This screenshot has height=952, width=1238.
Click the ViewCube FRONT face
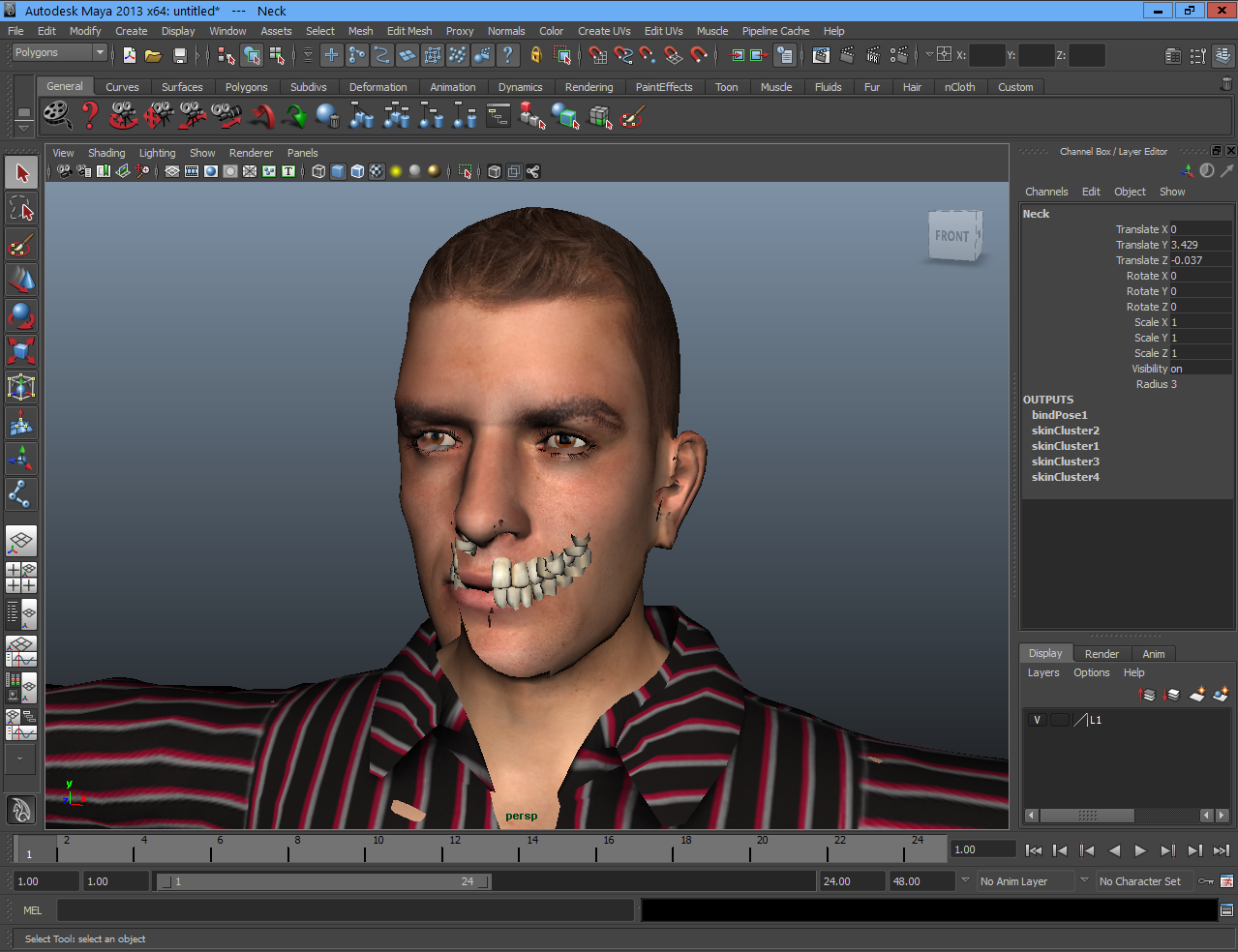(x=952, y=236)
